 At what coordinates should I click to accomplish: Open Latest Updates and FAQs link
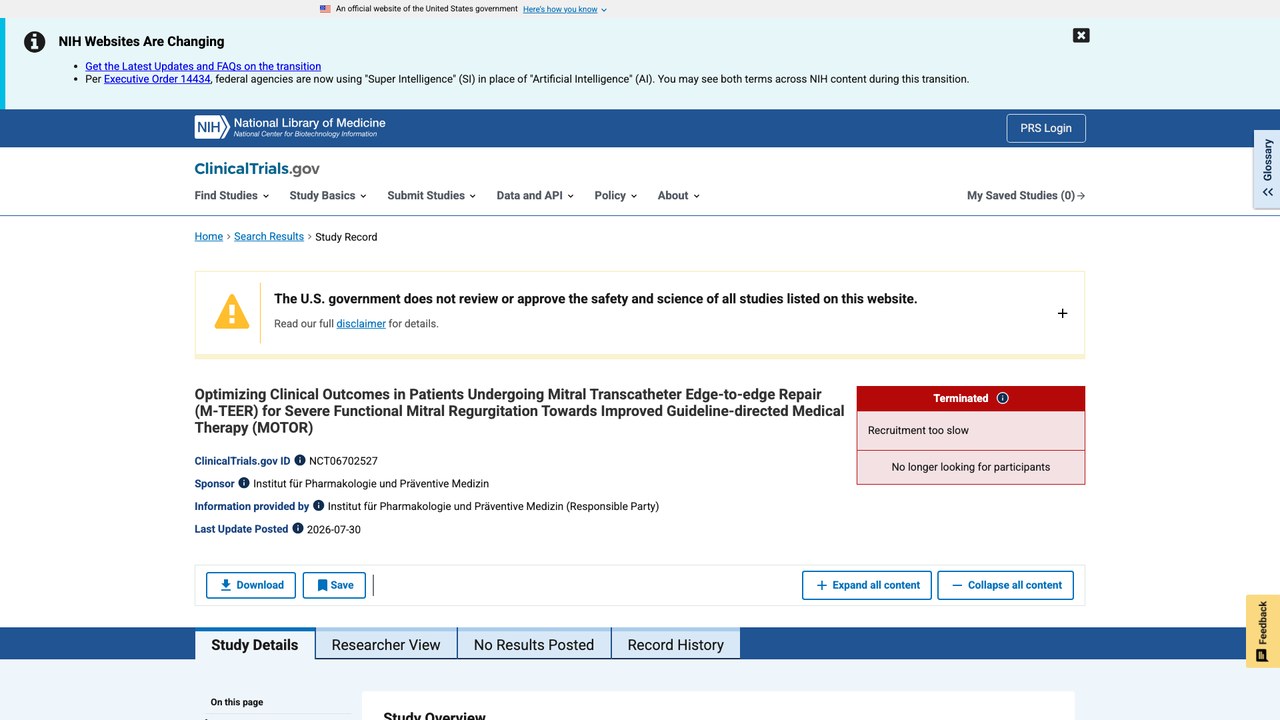click(203, 66)
